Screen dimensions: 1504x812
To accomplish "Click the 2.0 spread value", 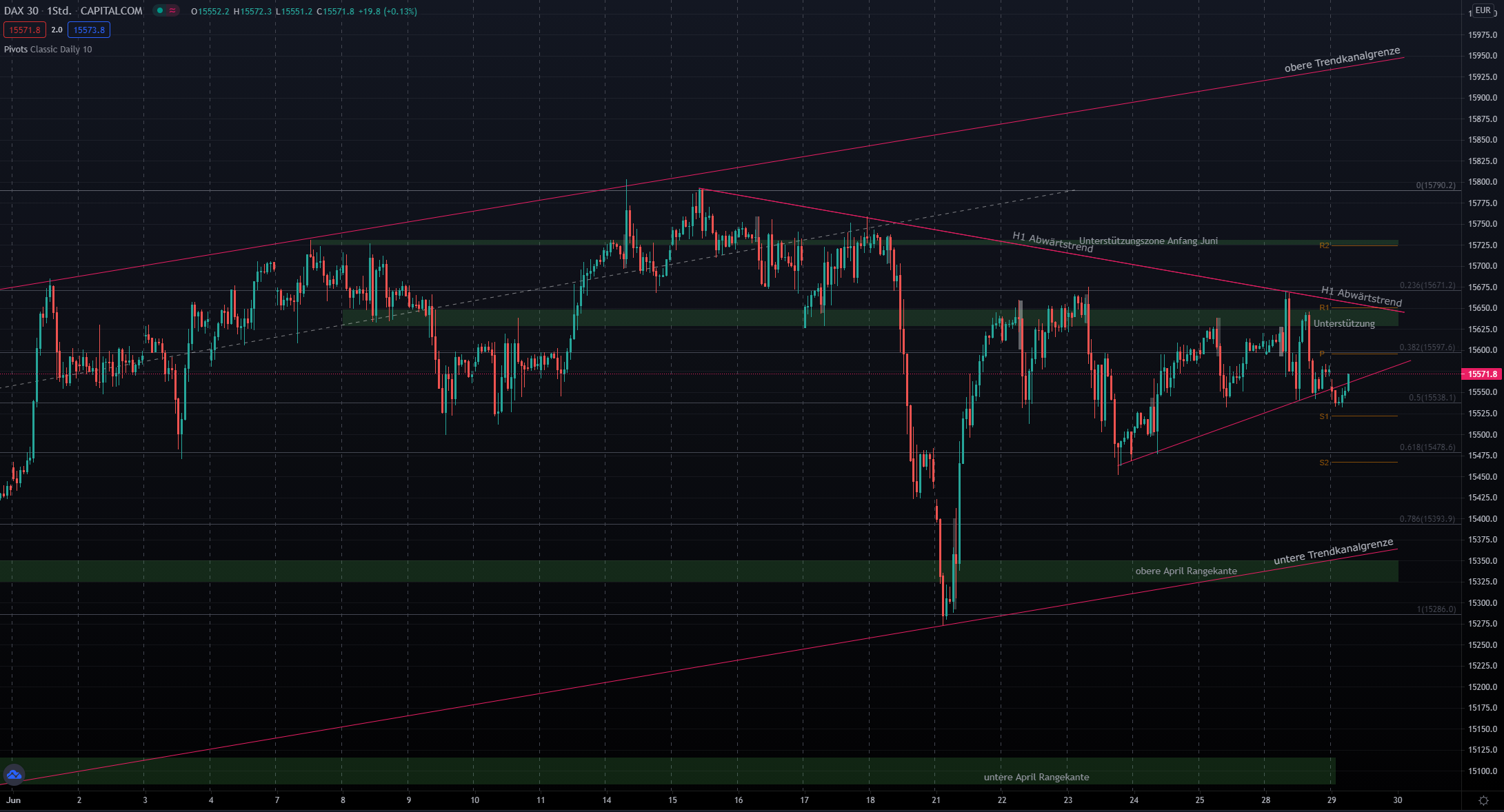I will click(57, 30).
